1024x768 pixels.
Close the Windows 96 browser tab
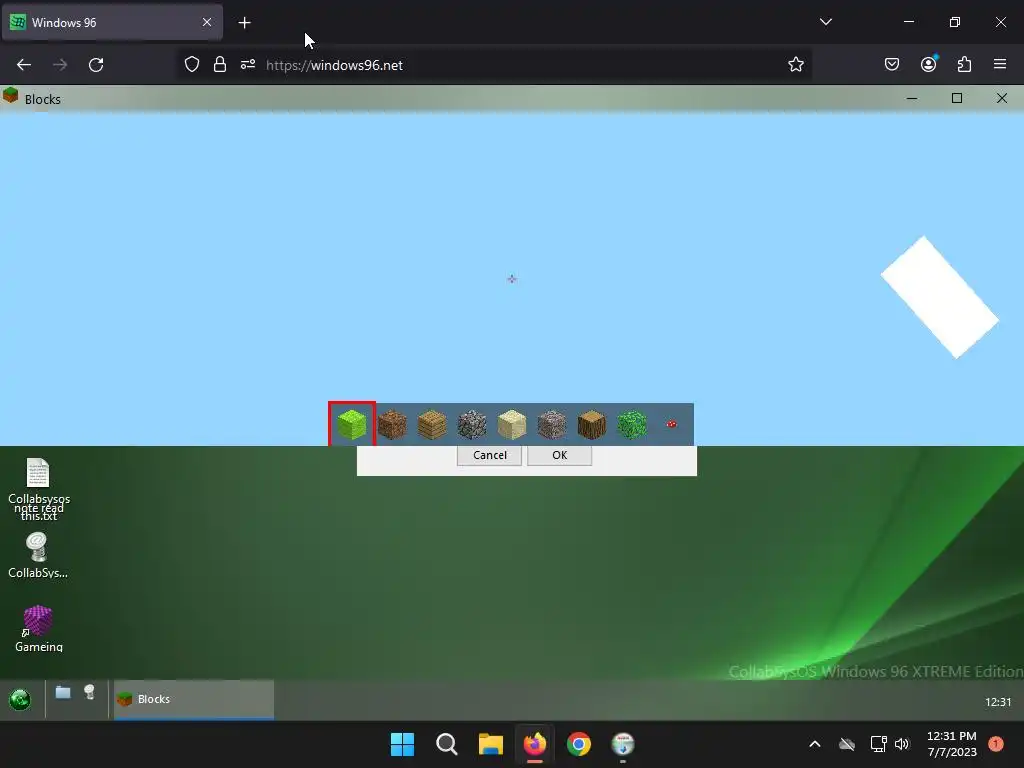coord(207,22)
